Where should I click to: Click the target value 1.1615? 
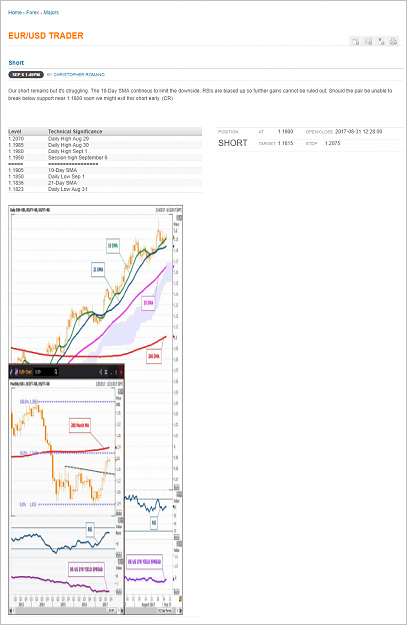click(285, 143)
